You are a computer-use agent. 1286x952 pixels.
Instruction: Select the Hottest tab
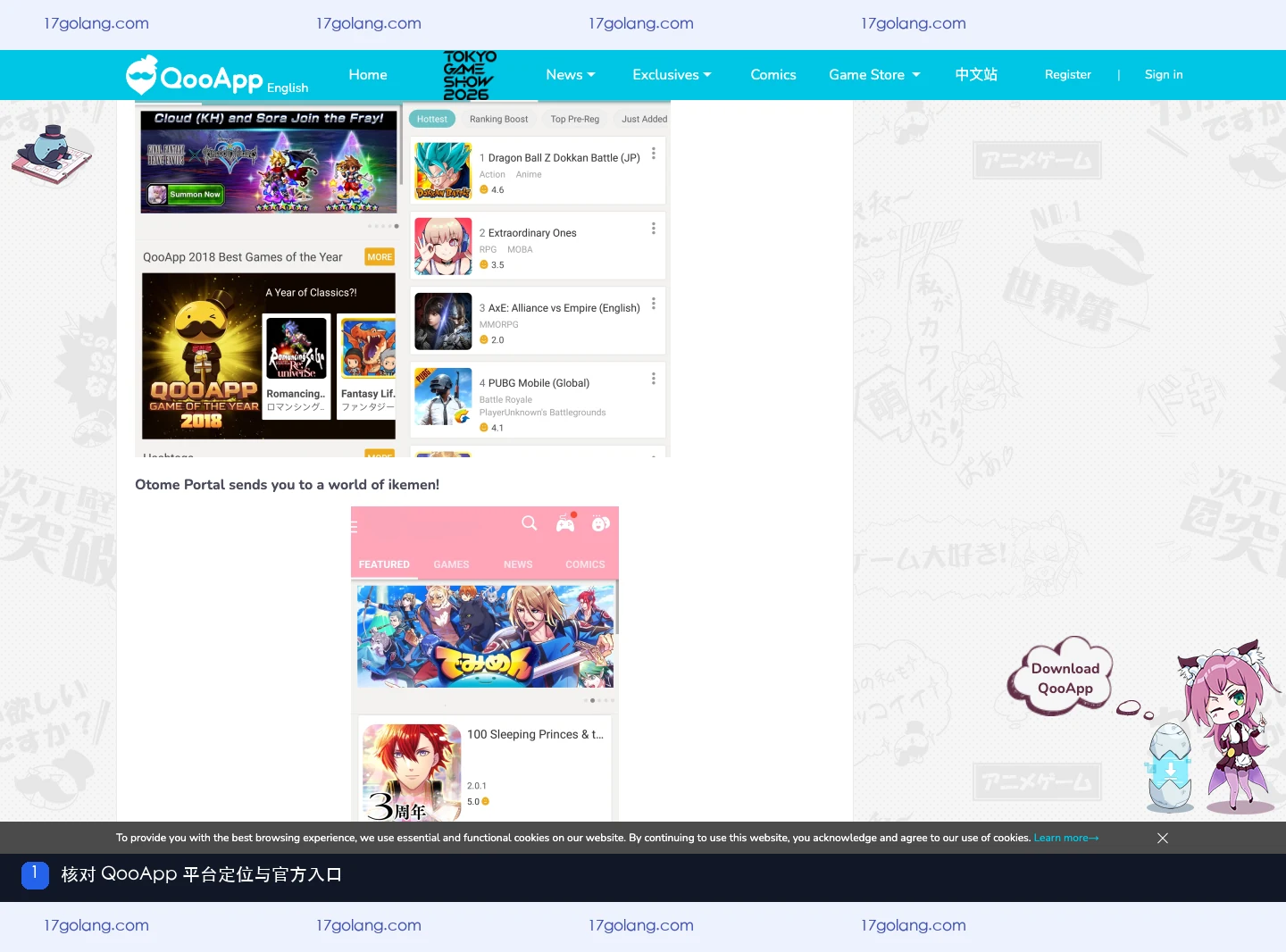432,119
